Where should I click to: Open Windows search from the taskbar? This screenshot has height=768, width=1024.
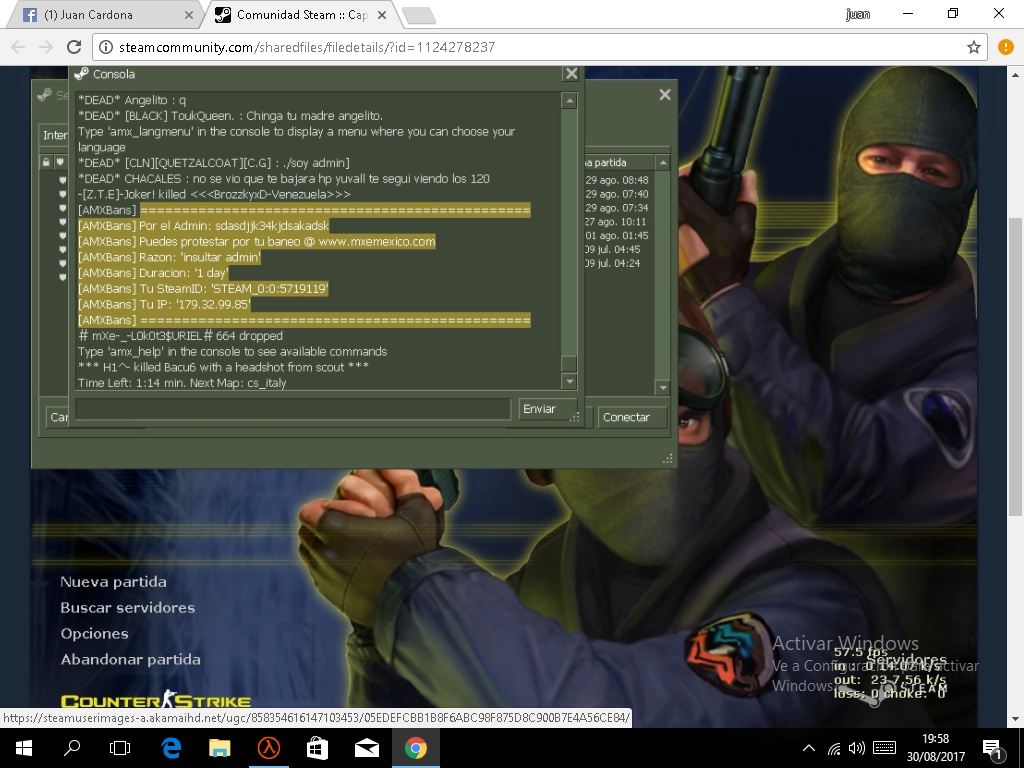click(x=72, y=748)
